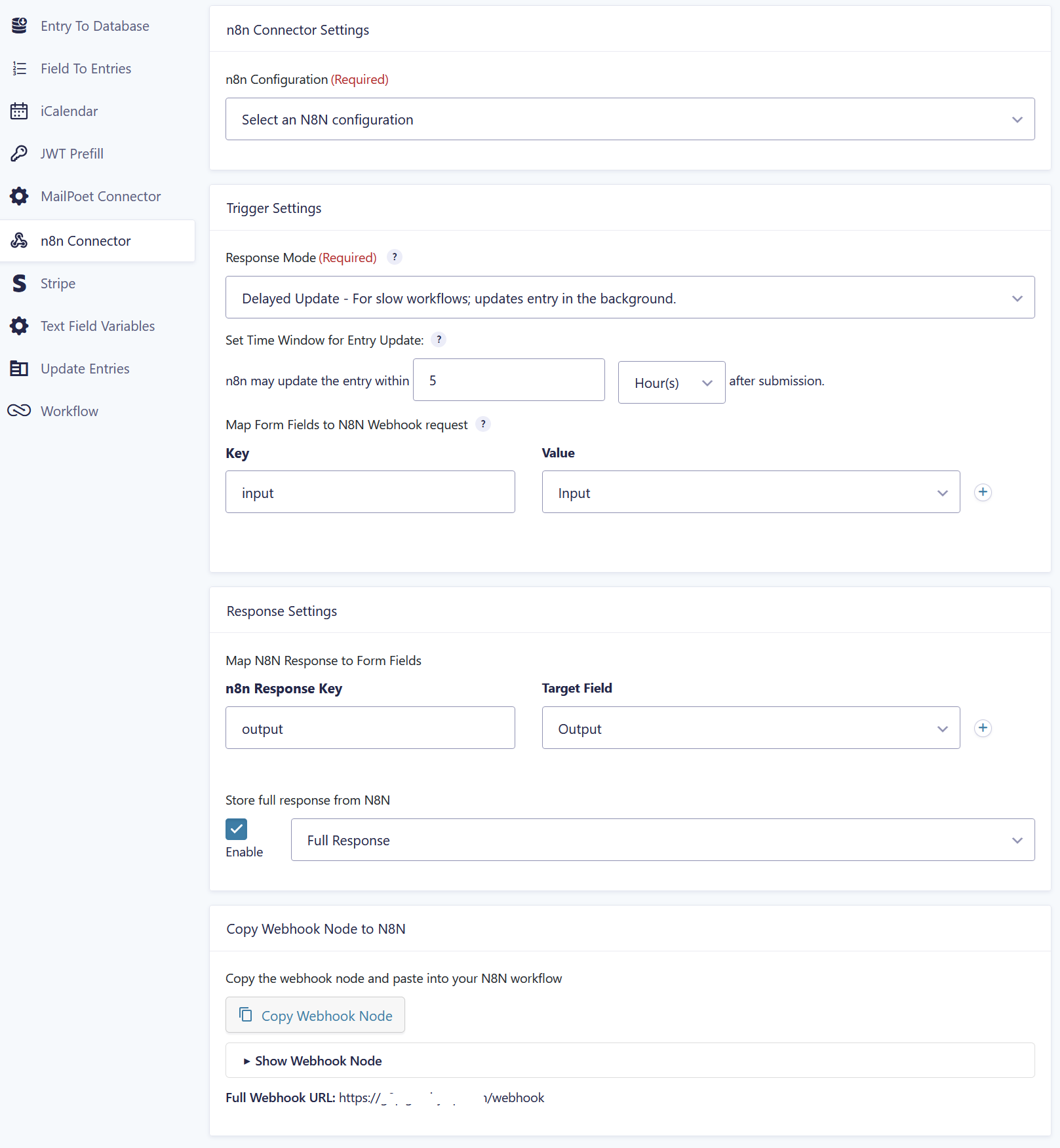Open the iCalendar calendar icon
Viewport: 1060px width, 1148px height.
point(19,111)
